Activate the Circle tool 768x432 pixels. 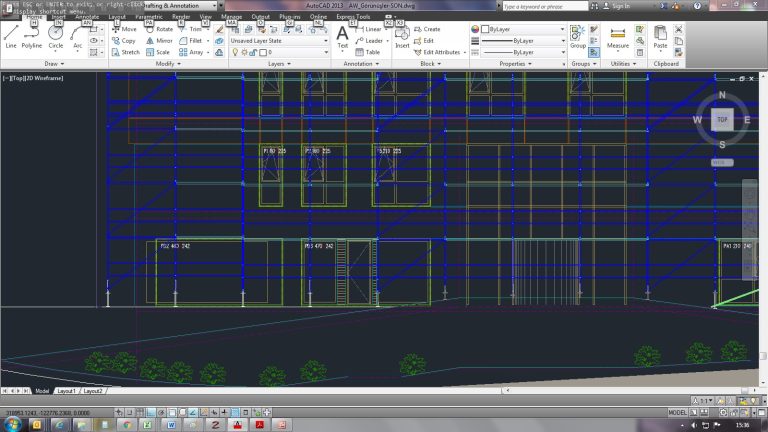tap(56, 35)
